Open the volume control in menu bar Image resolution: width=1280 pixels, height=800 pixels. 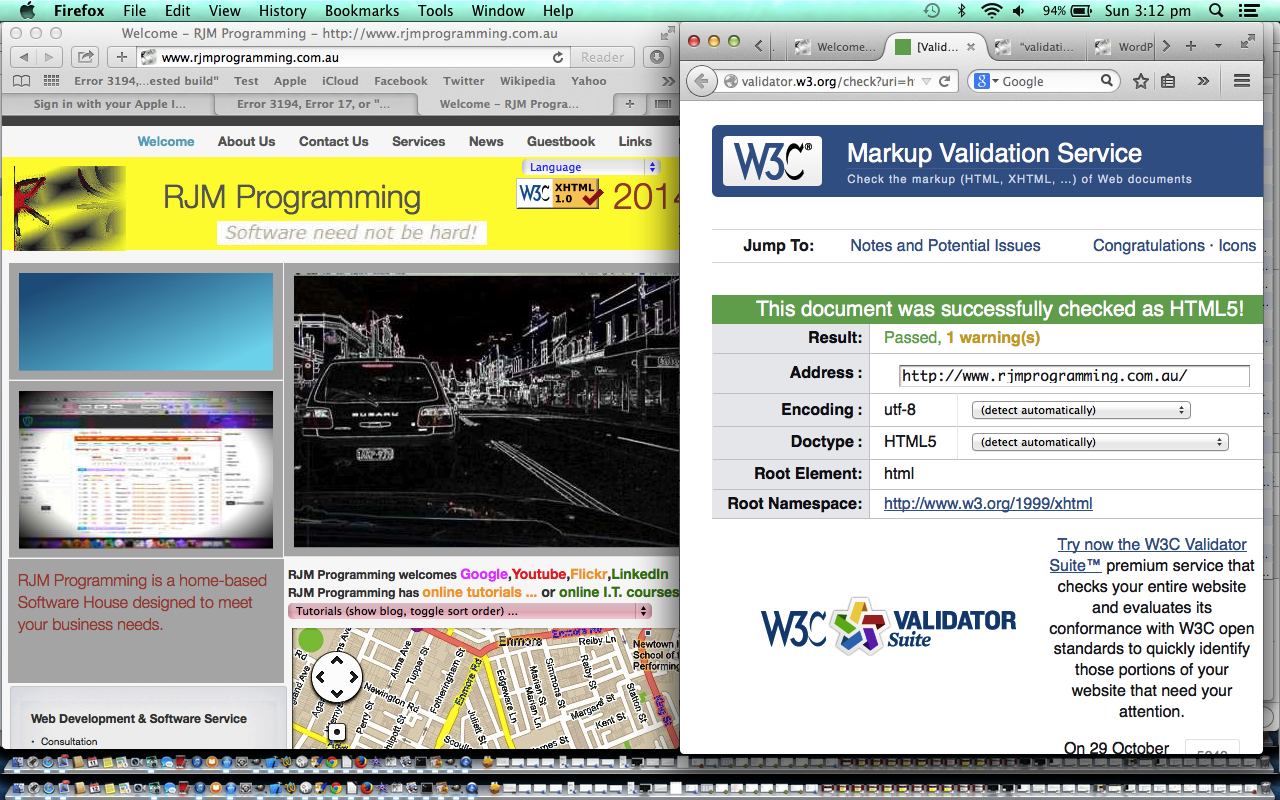click(1018, 11)
